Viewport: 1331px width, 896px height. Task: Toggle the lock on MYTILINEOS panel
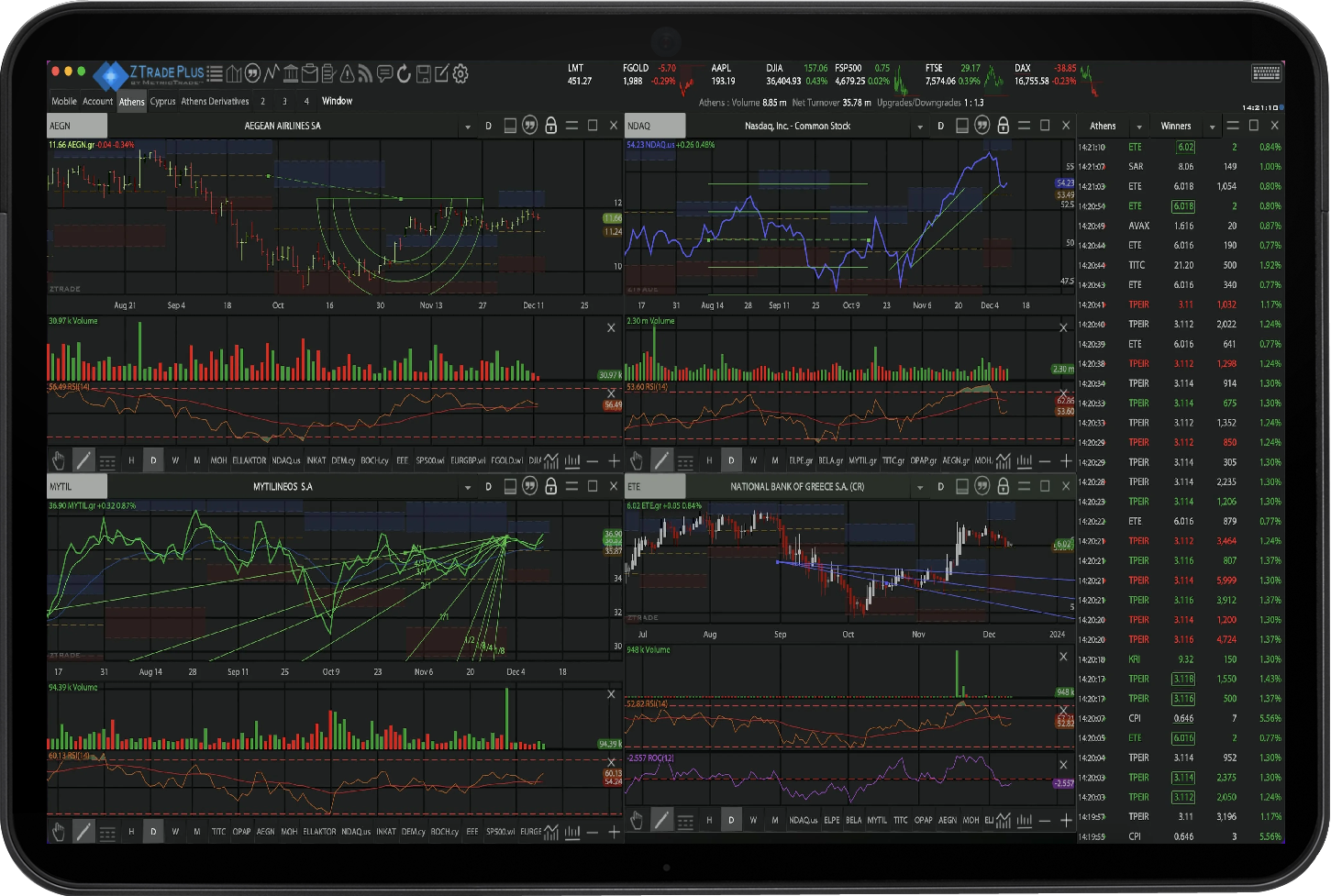[x=550, y=486]
